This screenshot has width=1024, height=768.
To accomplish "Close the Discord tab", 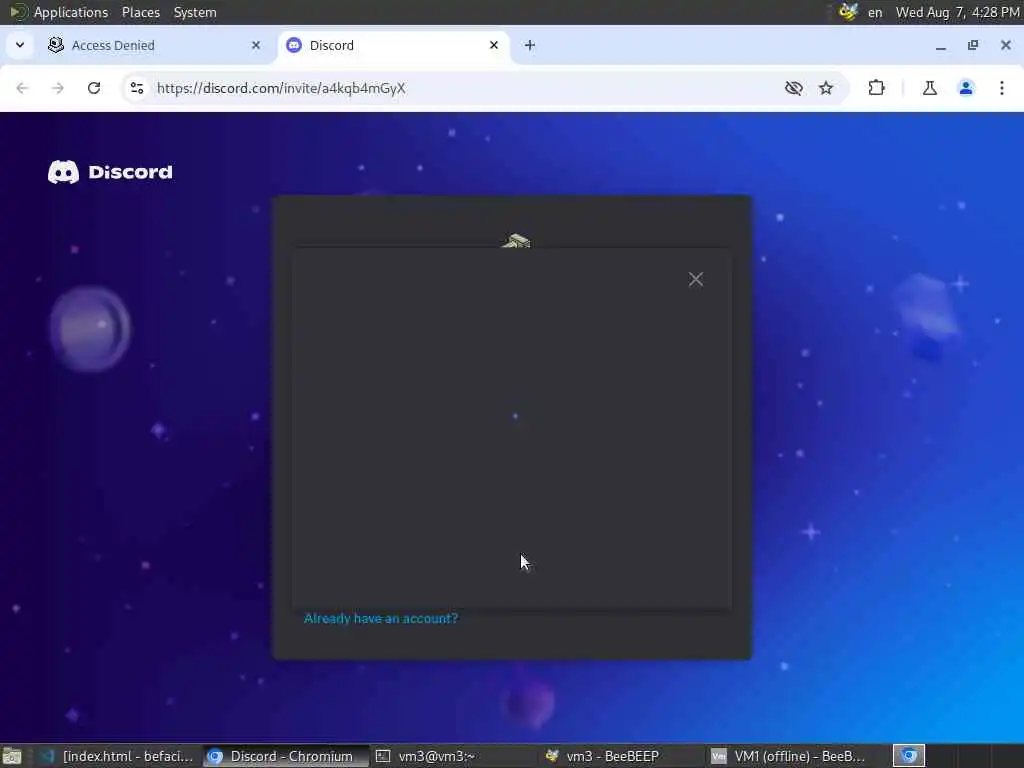I will coord(494,45).
